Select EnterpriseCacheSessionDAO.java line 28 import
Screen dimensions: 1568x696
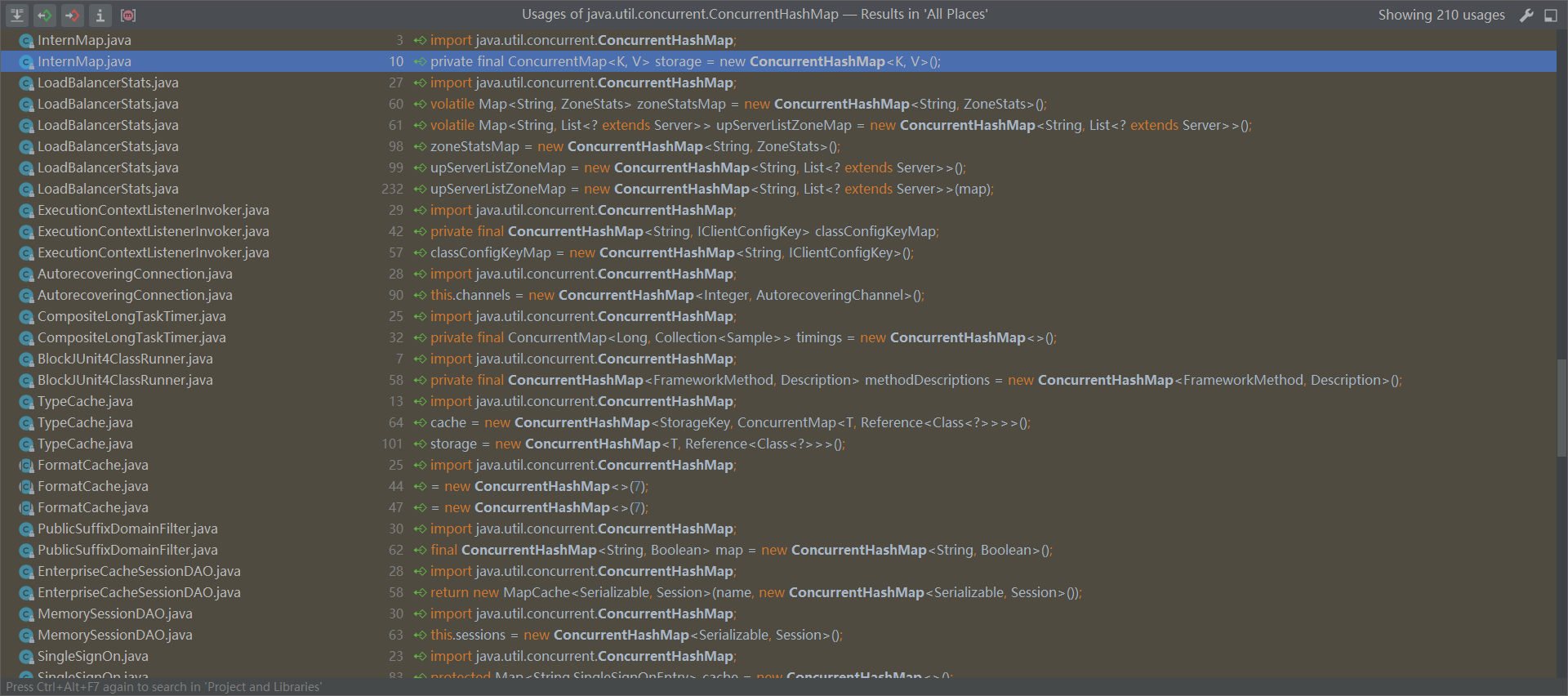coord(778,571)
